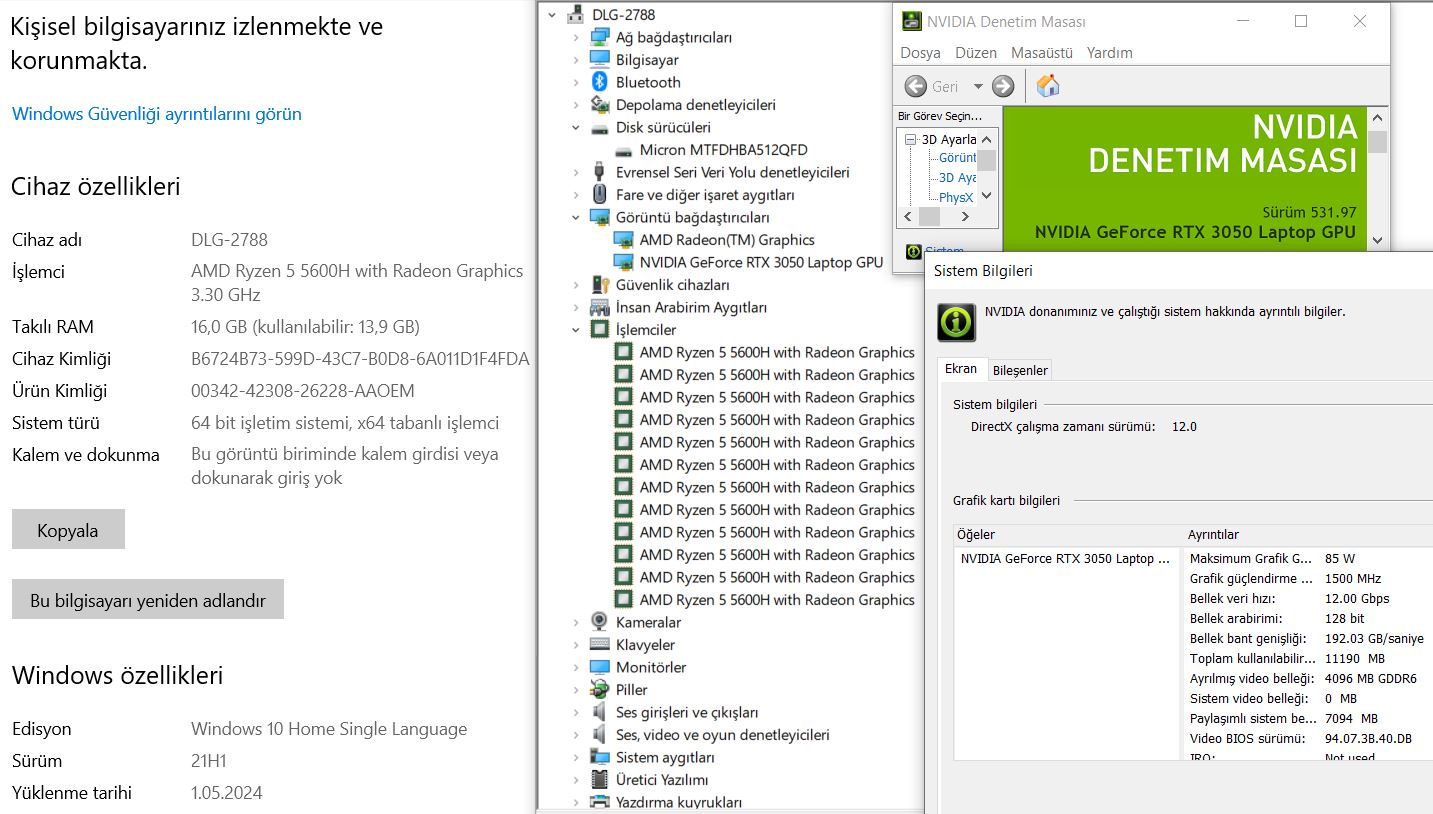Open the PhysX link in task tree

tap(956, 198)
